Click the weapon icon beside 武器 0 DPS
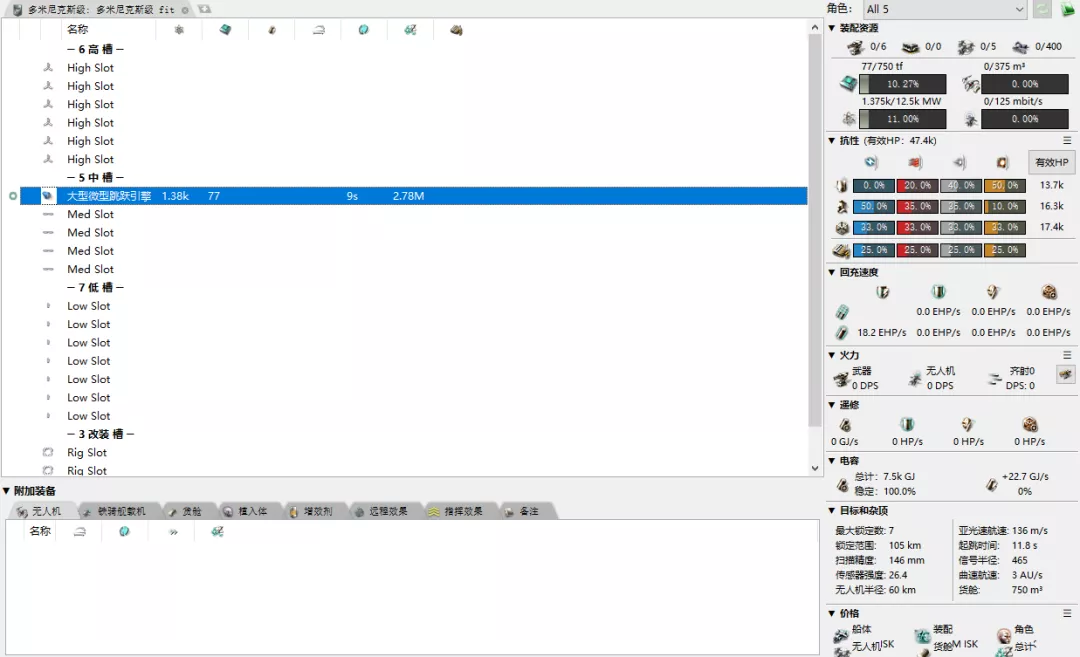 (x=842, y=378)
